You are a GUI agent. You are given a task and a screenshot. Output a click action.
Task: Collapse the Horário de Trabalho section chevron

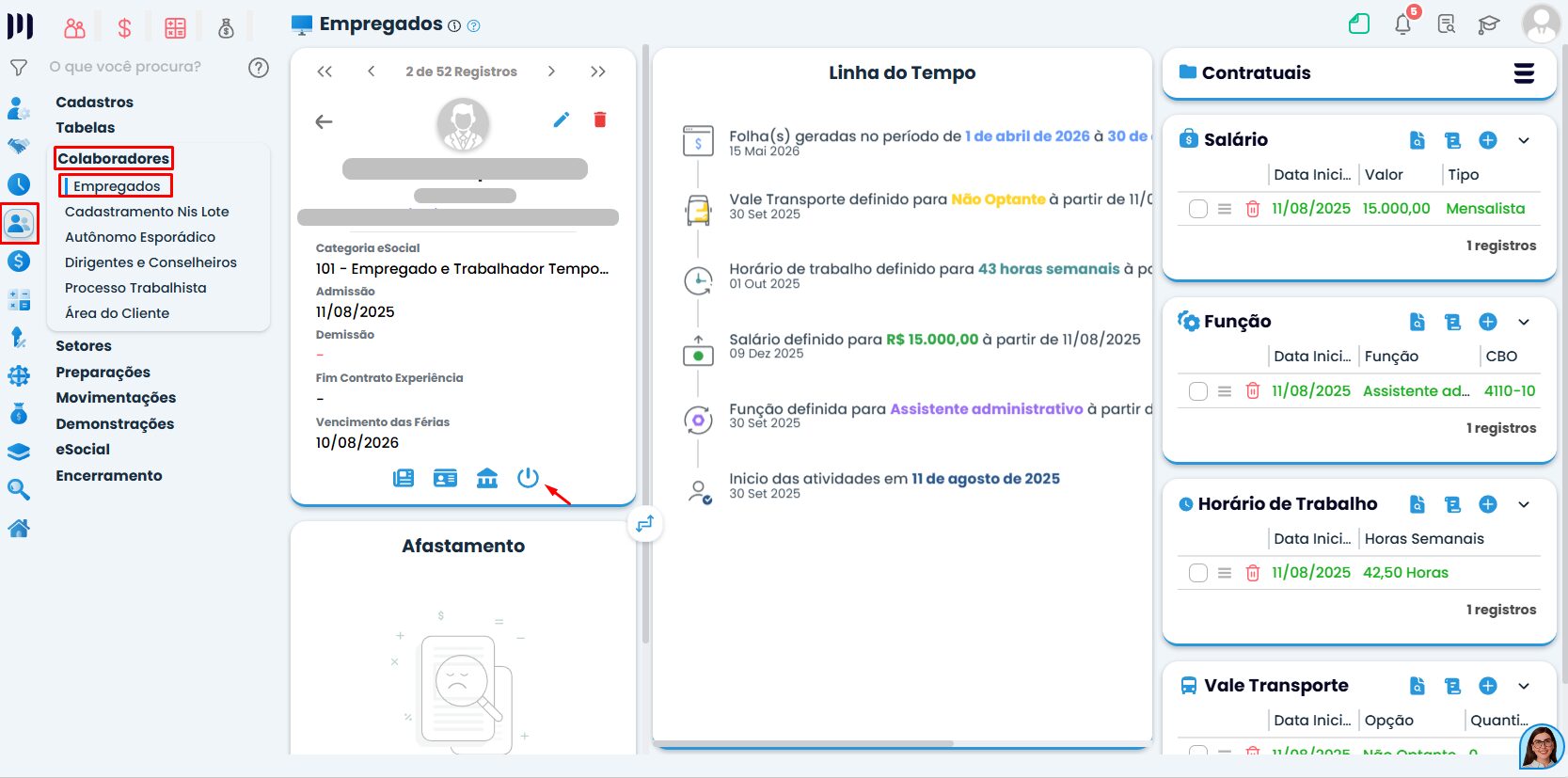click(x=1524, y=504)
